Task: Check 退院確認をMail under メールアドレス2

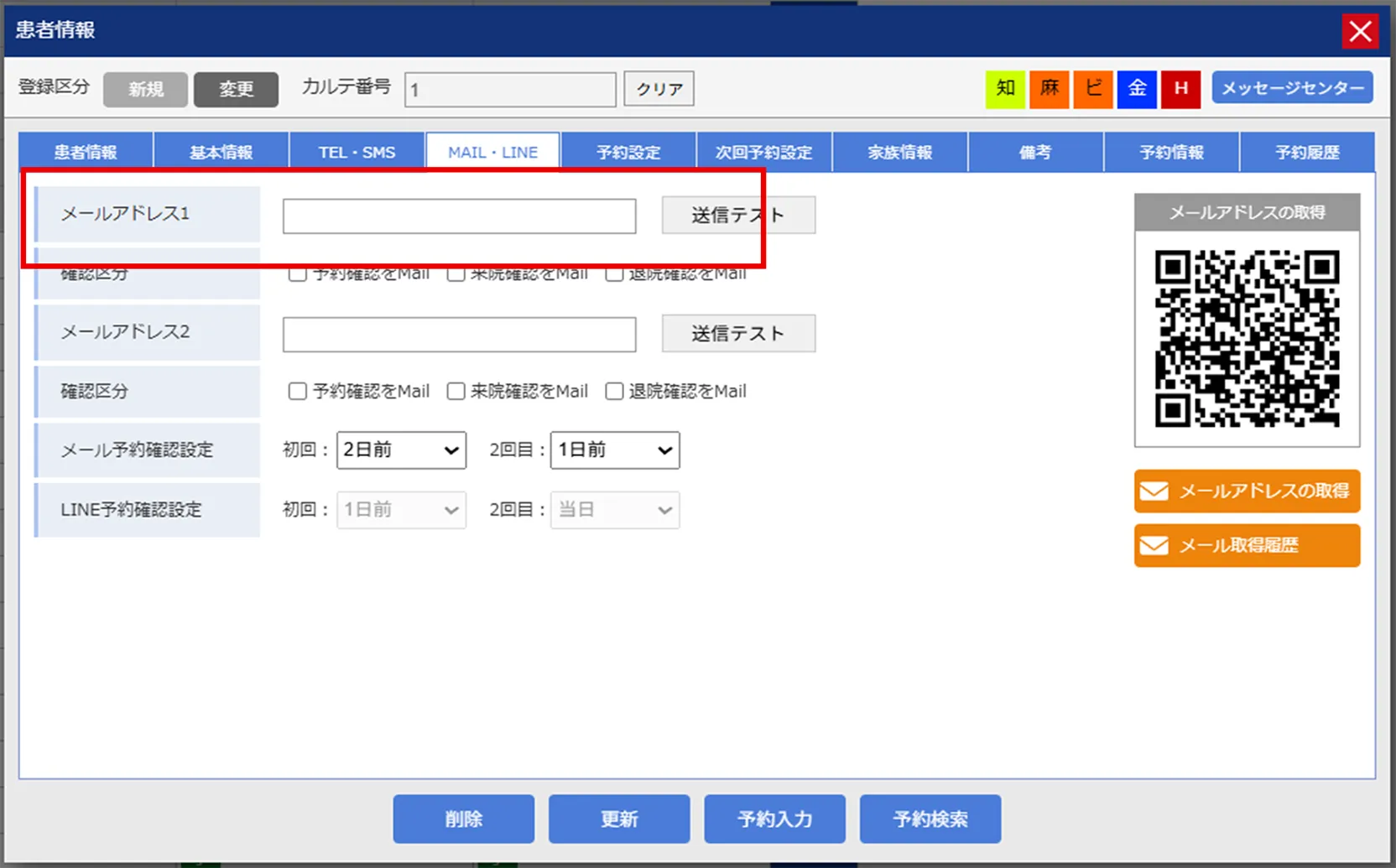Action: pos(615,392)
